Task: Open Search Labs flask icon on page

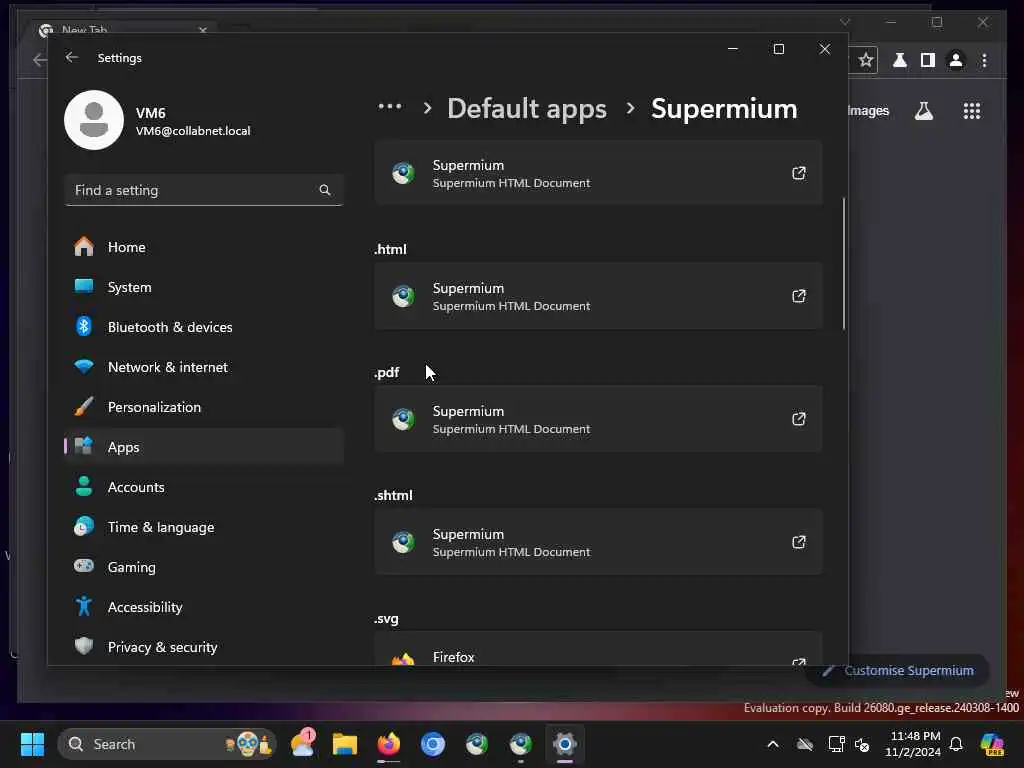Action: click(923, 111)
